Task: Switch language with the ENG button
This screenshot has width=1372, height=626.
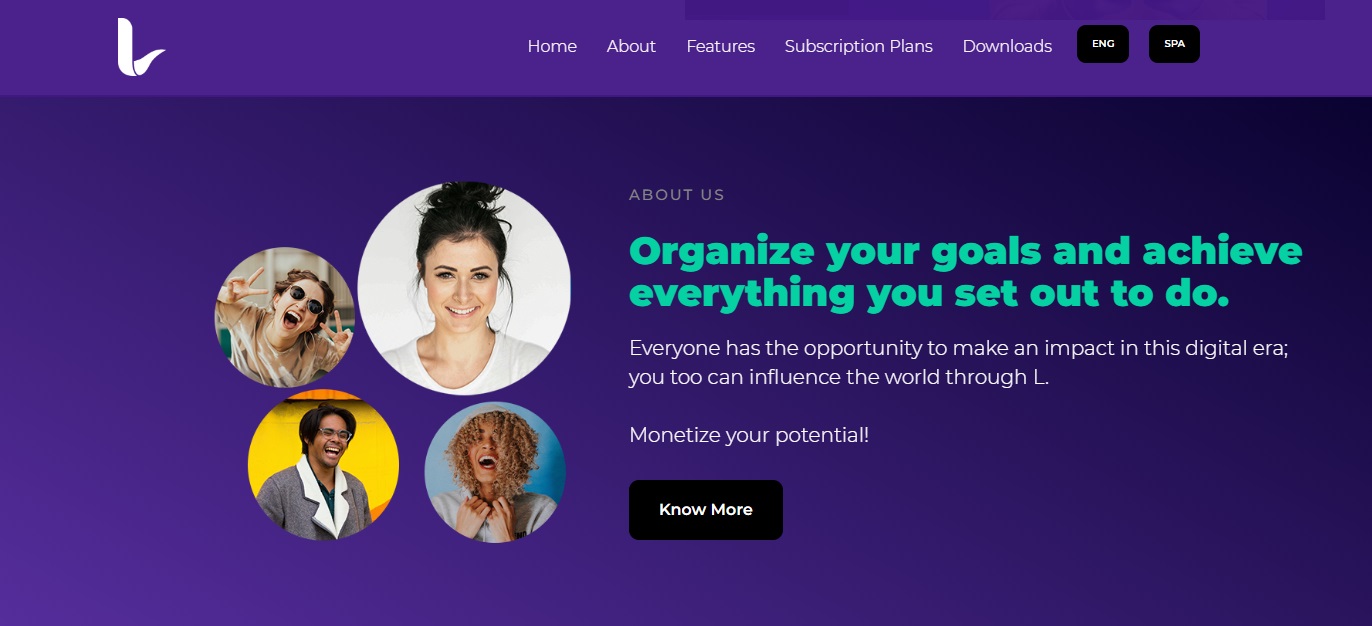Action: tap(1103, 44)
